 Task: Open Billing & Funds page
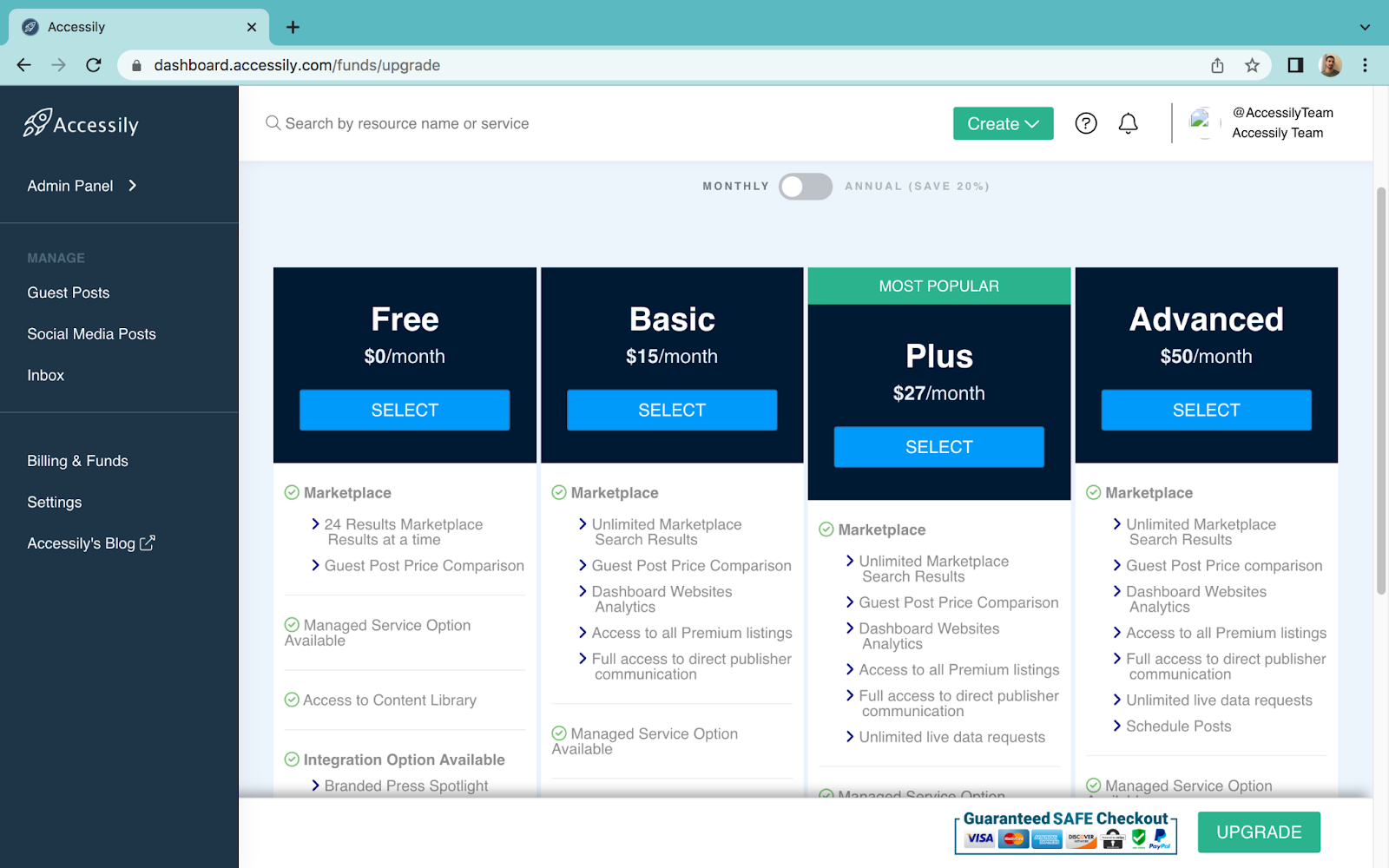coord(77,461)
